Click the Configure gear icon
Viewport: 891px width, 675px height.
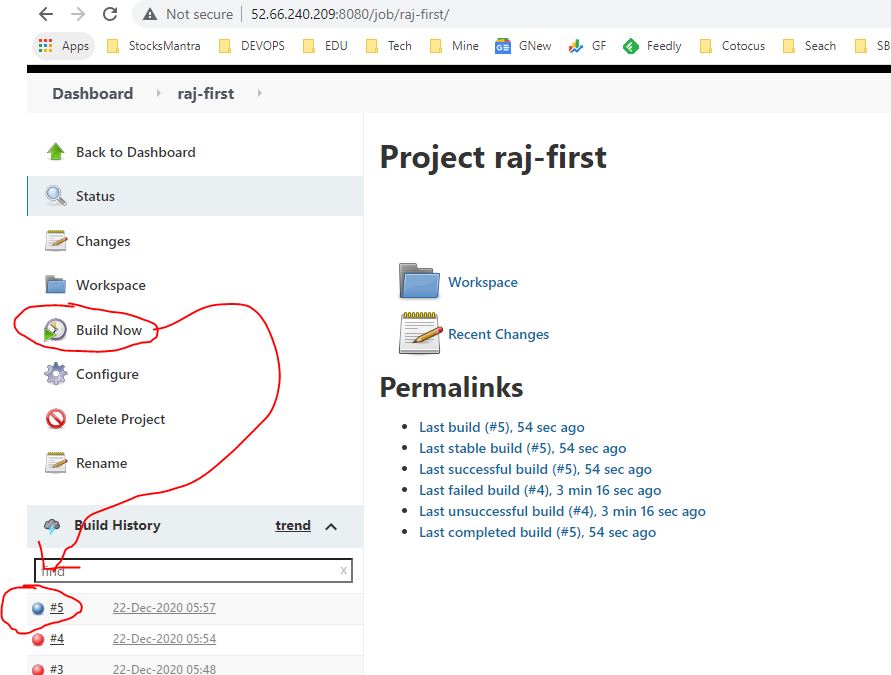56,374
